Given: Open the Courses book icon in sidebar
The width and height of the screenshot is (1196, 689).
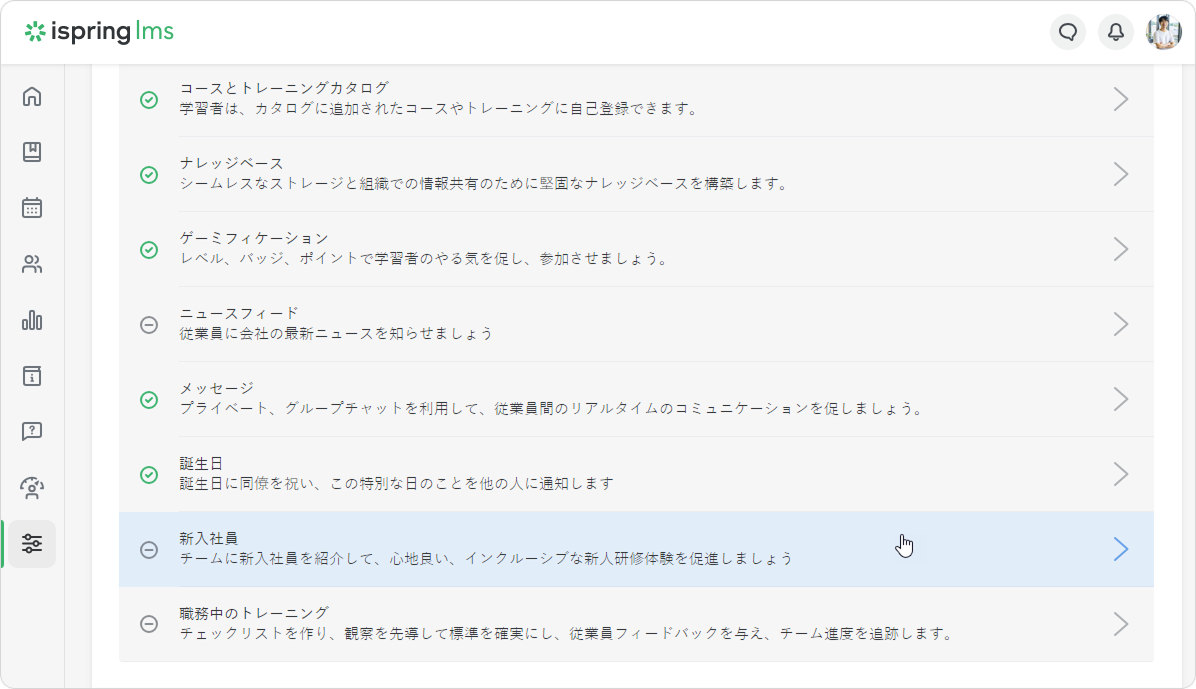Looking at the screenshot, I should point(32,153).
